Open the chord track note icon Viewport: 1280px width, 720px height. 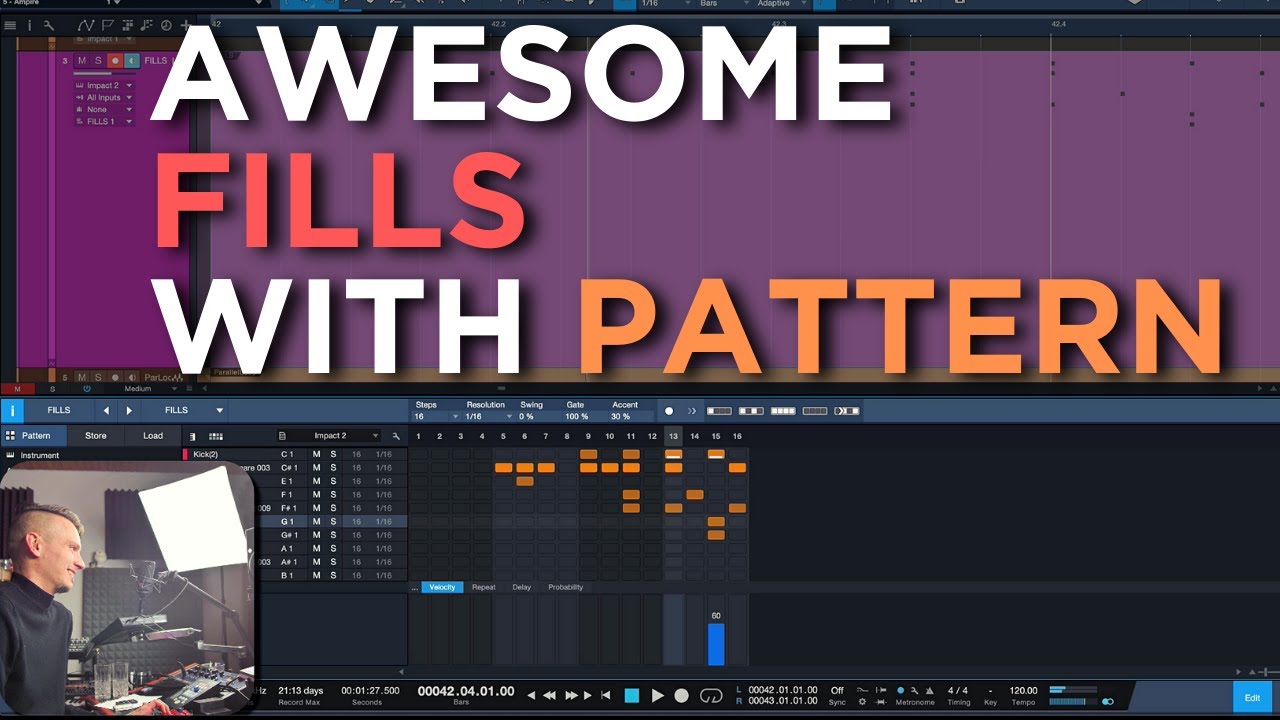click(x=147, y=25)
